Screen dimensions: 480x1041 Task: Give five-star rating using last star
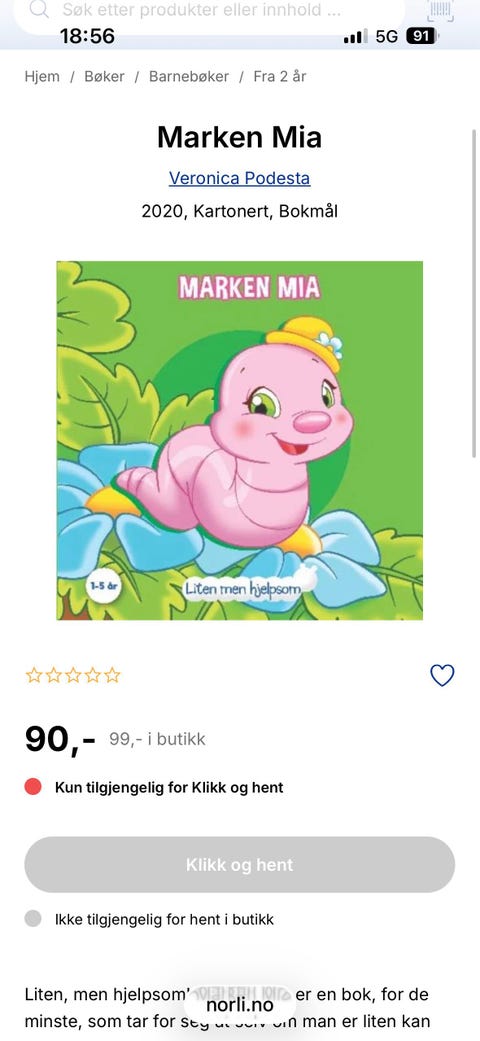pyautogui.click(x=113, y=675)
